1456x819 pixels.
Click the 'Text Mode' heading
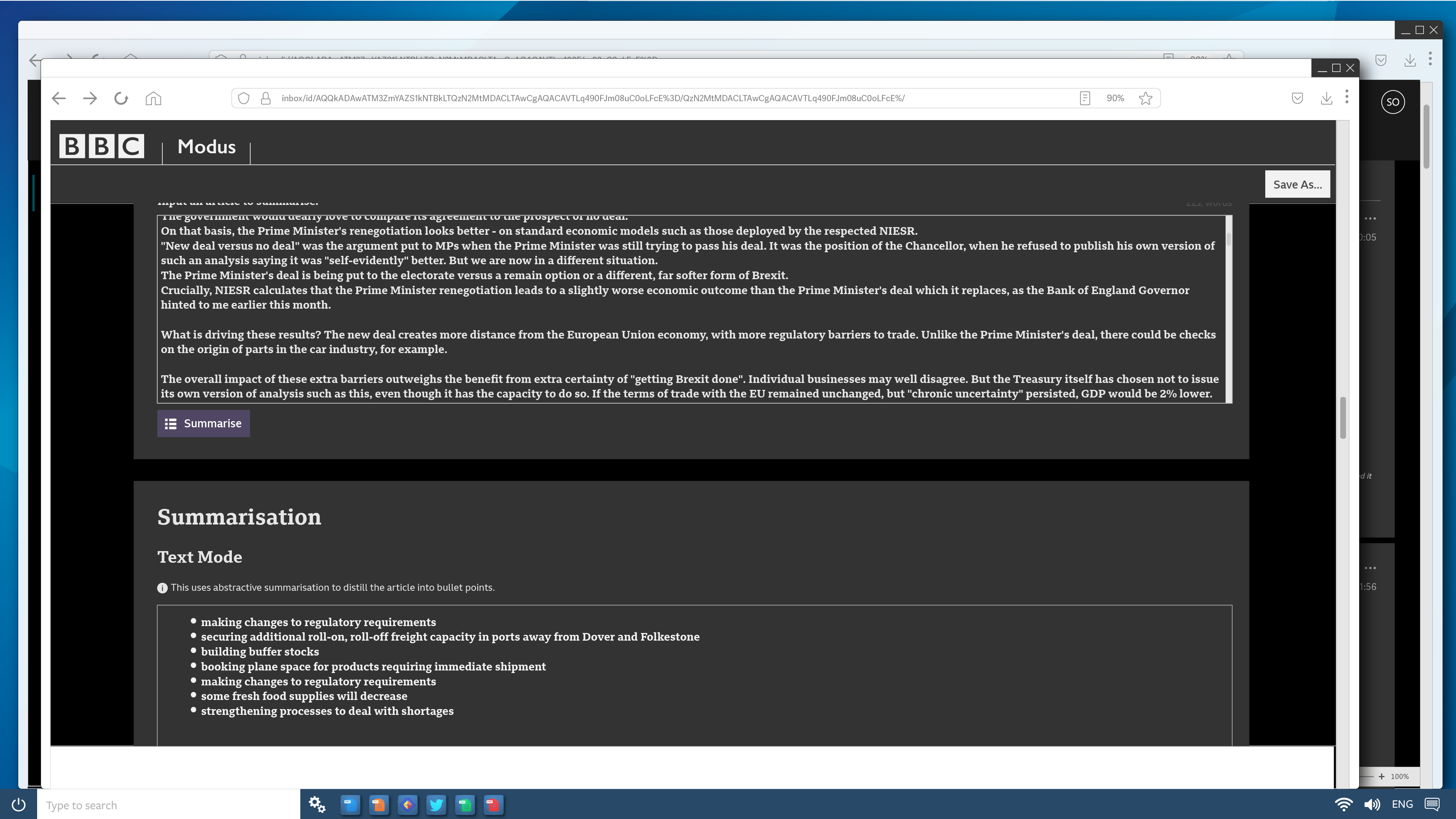pyautogui.click(x=199, y=557)
